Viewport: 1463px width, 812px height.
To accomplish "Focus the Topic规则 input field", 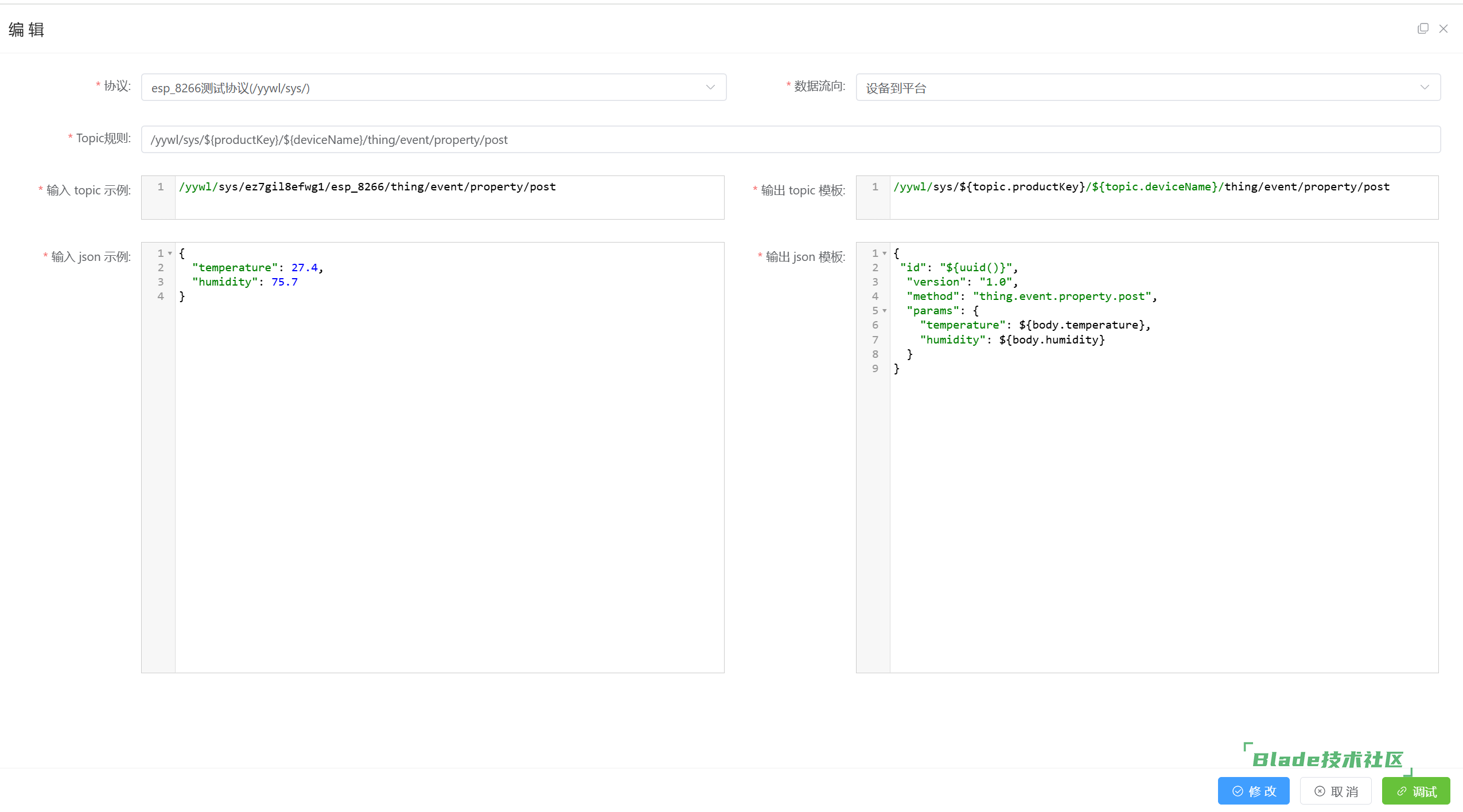I will [x=791, y=139].
